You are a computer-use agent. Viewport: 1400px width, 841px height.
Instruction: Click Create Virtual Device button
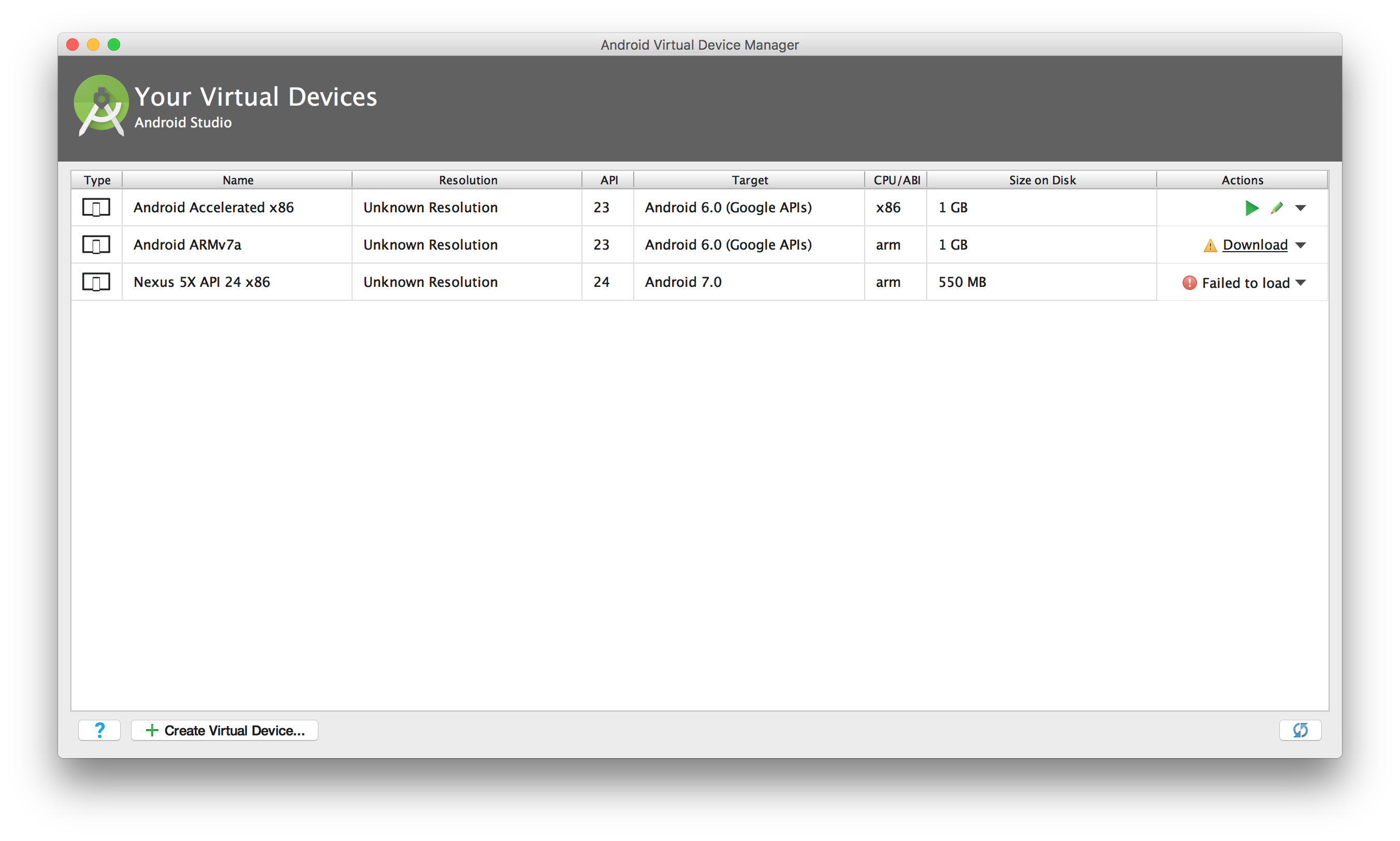coord(224,730)
